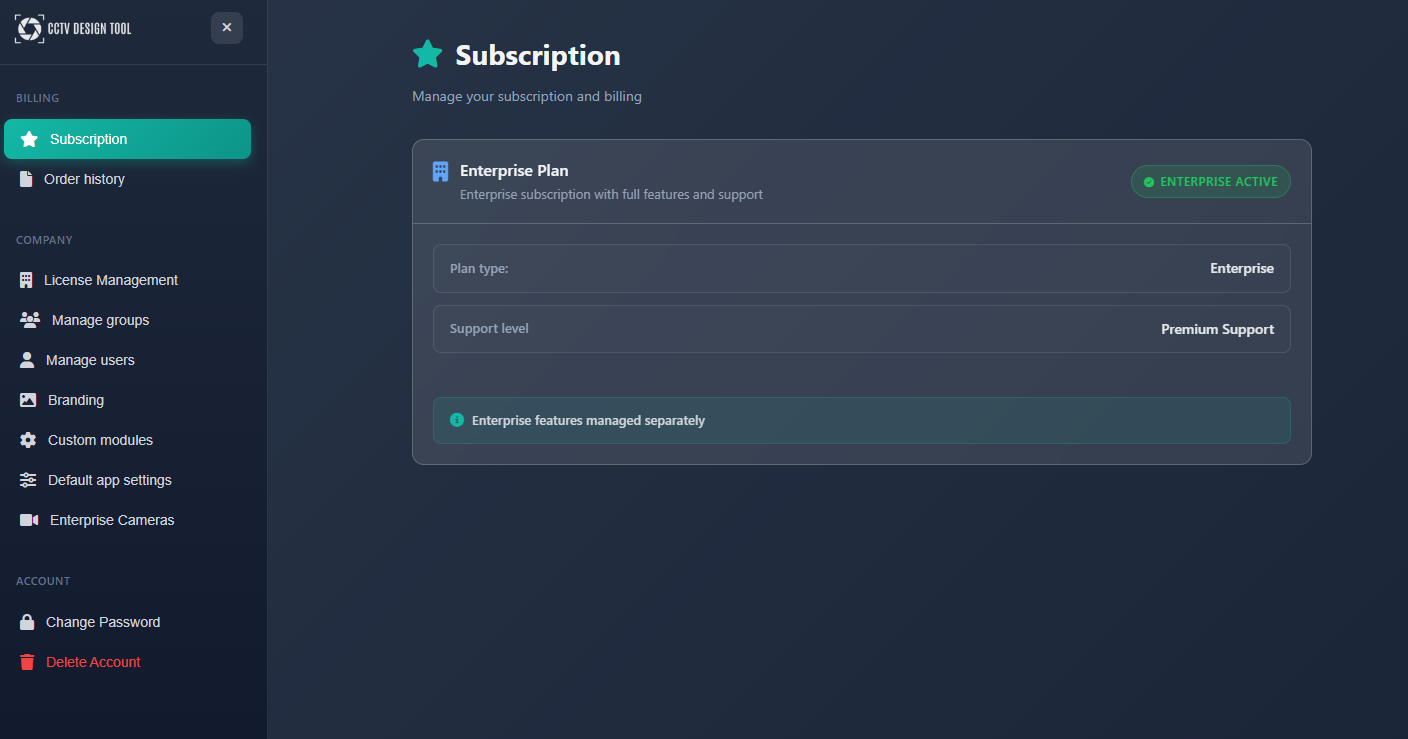Click the Default app settings sliders icon
The height and width of the screenshot is (739, 1408).
27,480
